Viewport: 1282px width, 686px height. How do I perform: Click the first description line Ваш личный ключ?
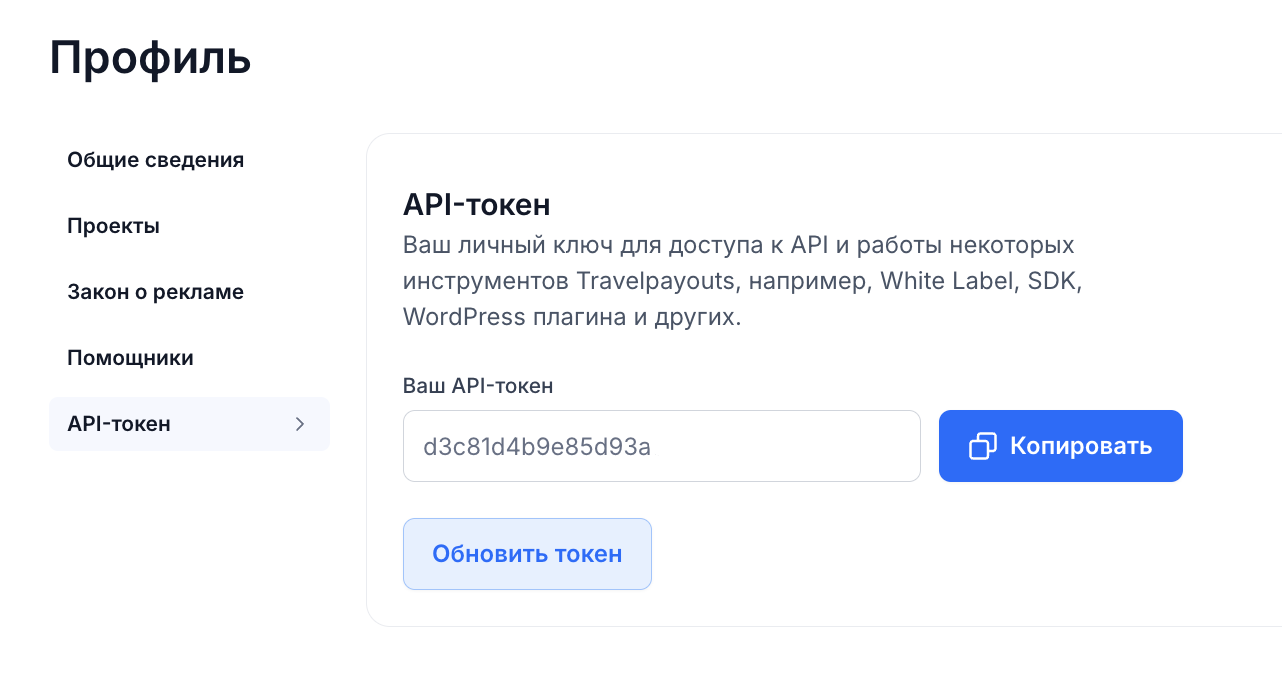(739, 245)
